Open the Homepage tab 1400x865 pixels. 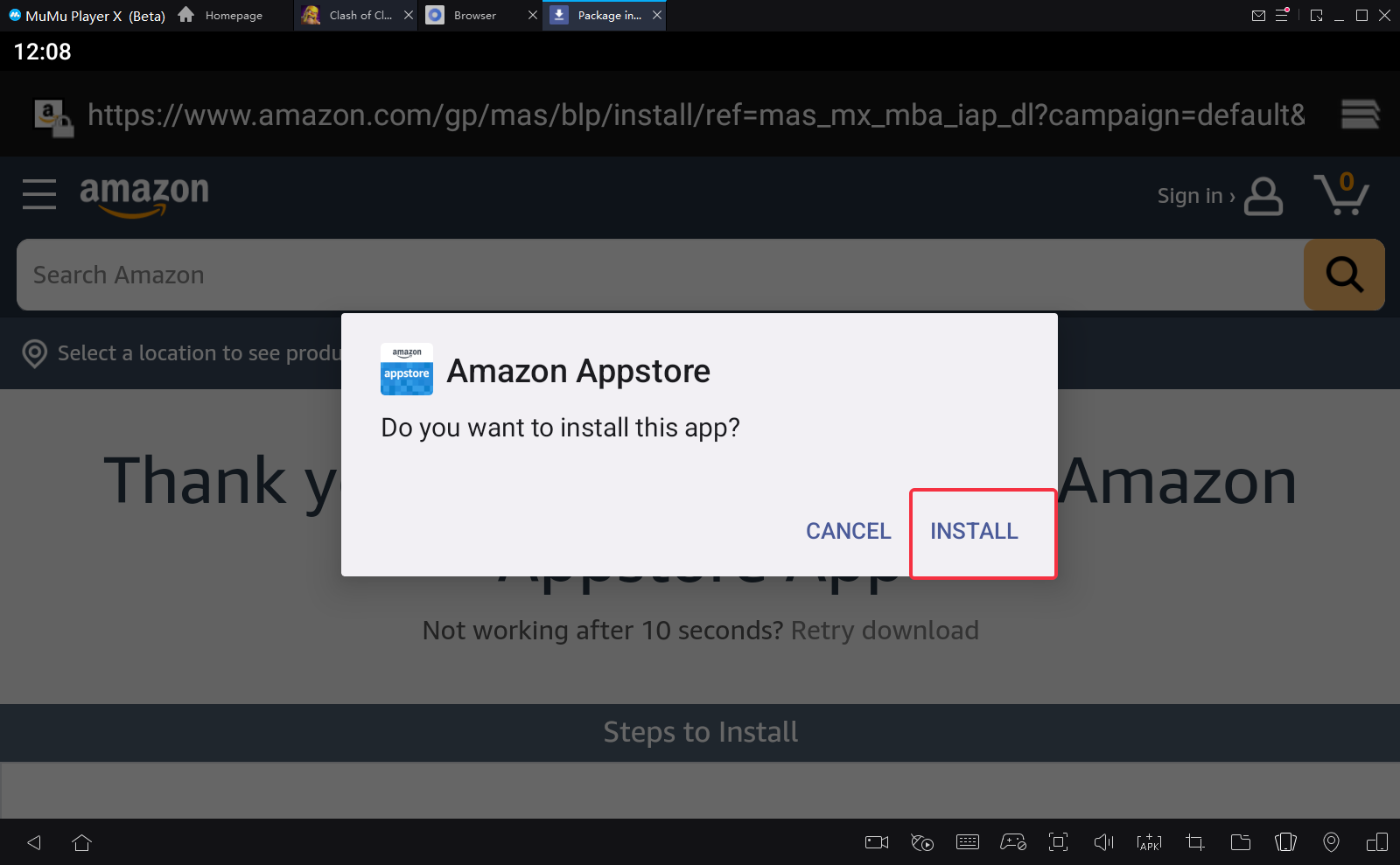coord(220,15)
